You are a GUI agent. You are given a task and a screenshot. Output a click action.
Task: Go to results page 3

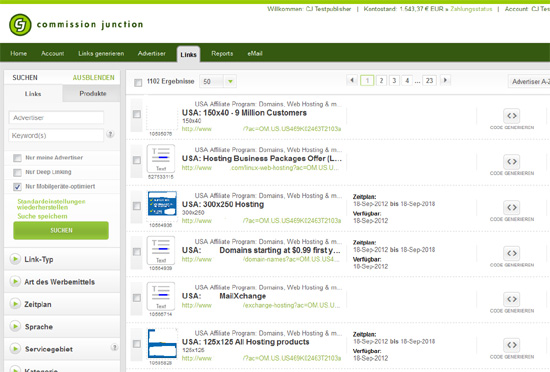[394, 81]
